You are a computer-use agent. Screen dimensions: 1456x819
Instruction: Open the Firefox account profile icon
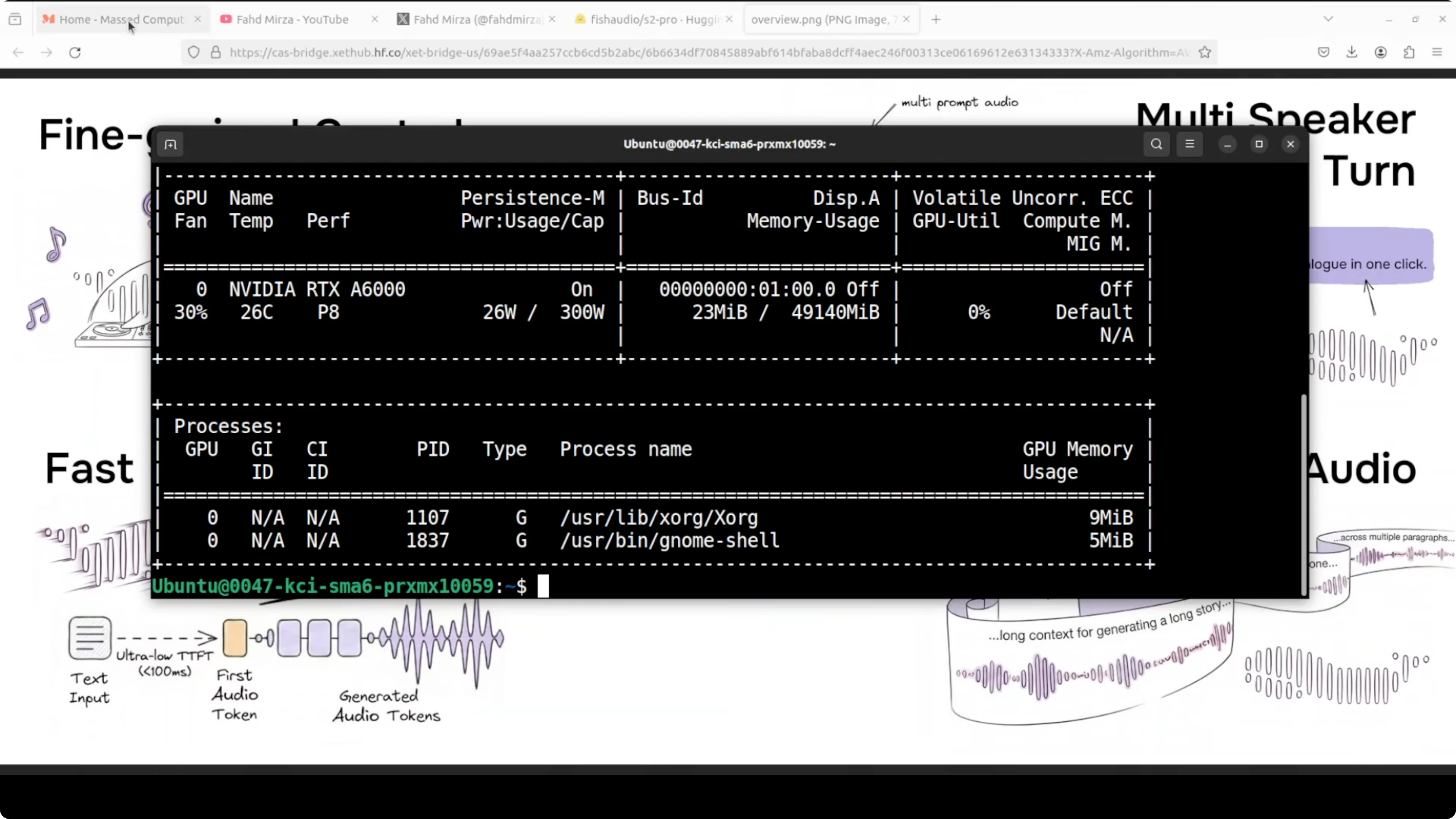click(x=1380, y=52)
